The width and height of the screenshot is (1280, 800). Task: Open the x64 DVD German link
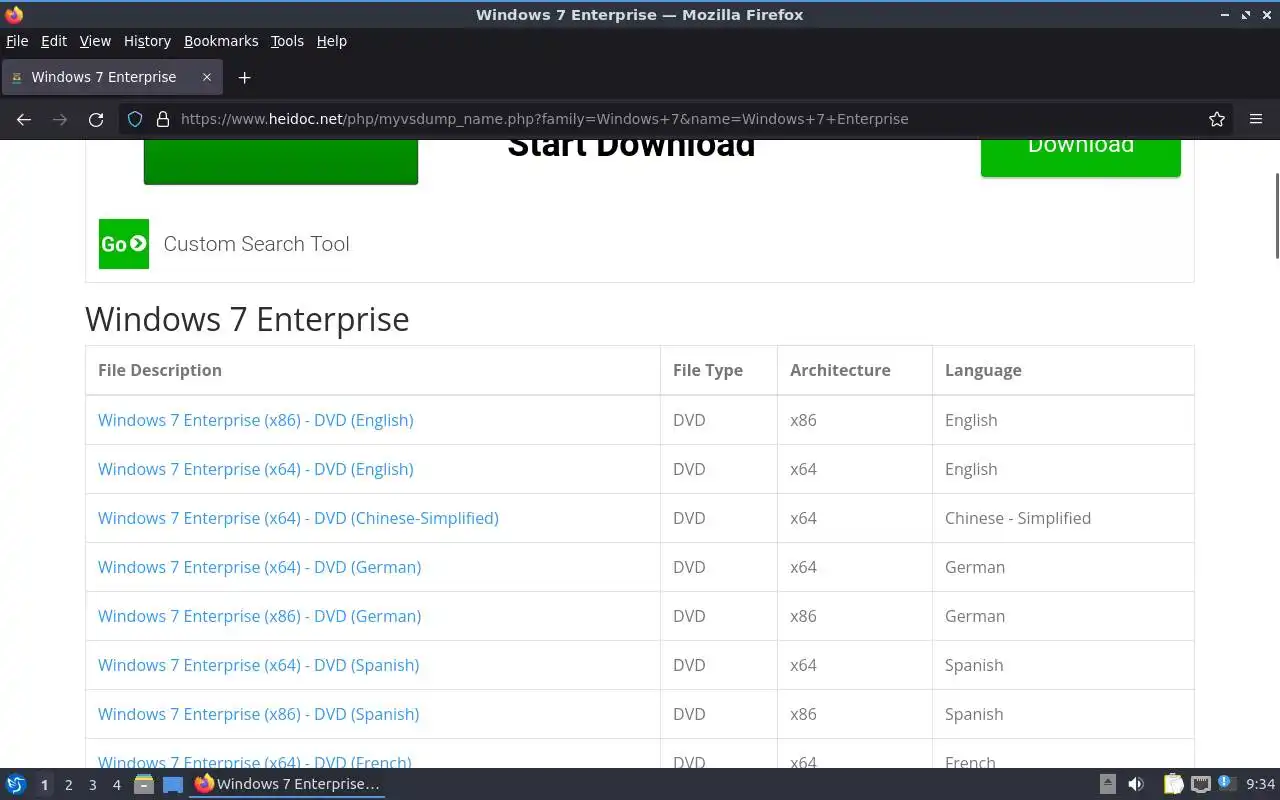259,567
